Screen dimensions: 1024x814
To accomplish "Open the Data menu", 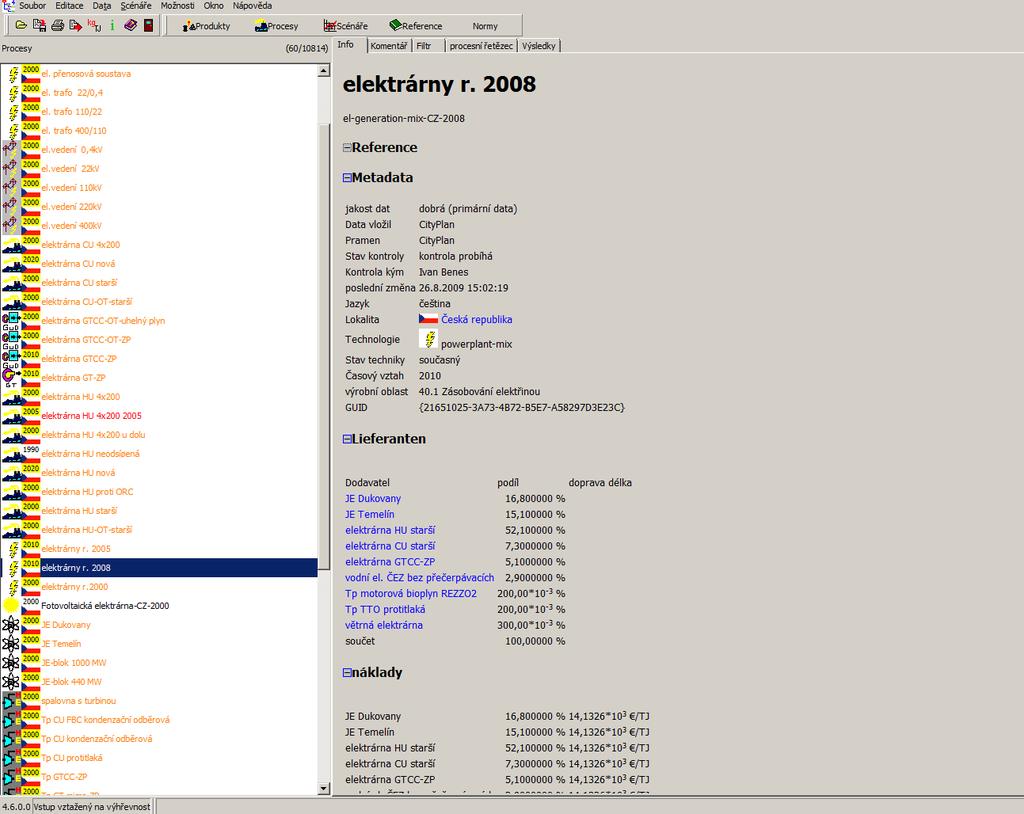I will coord(102,6).
